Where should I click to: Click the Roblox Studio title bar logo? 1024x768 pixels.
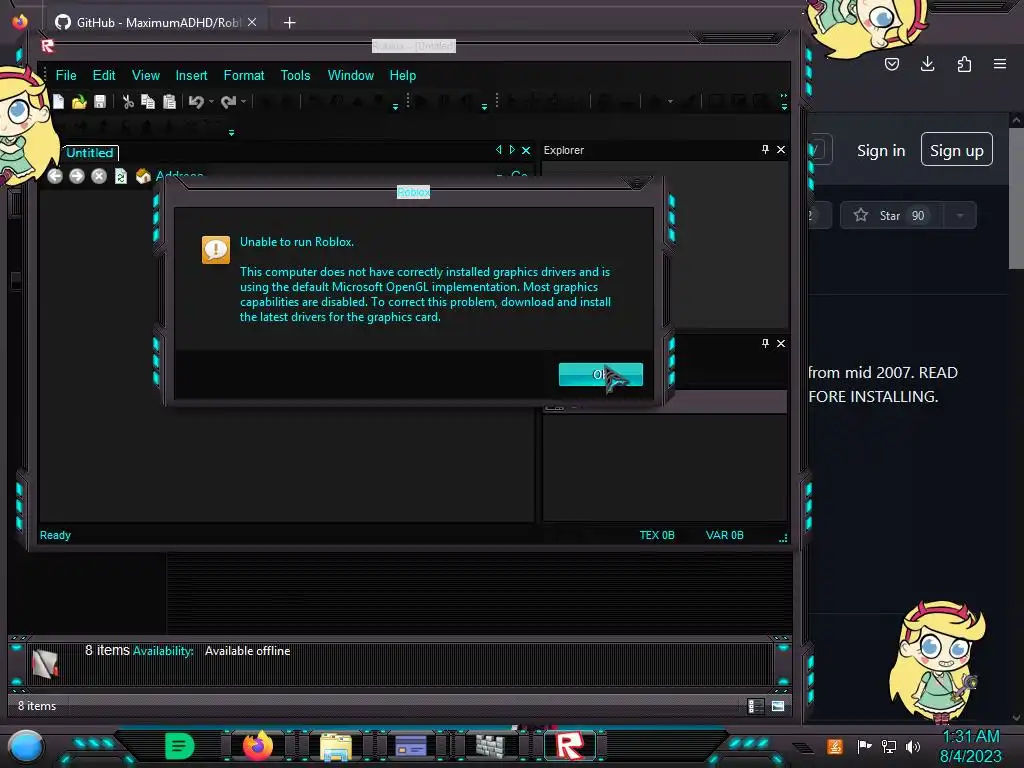[47, 46]
